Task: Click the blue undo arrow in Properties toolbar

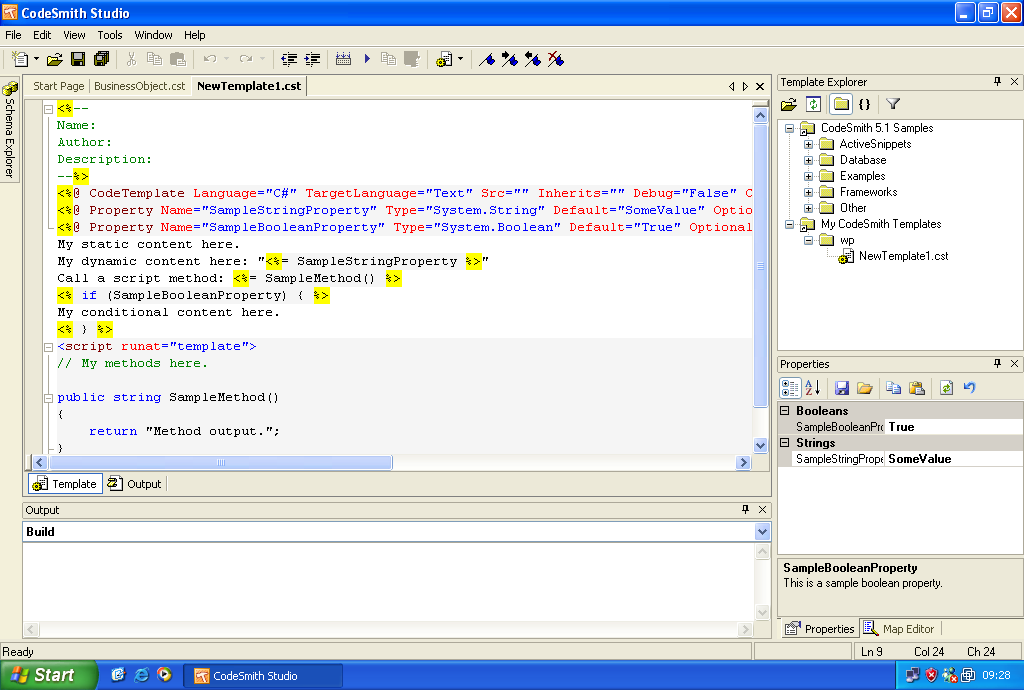Action: pos(969,388)
